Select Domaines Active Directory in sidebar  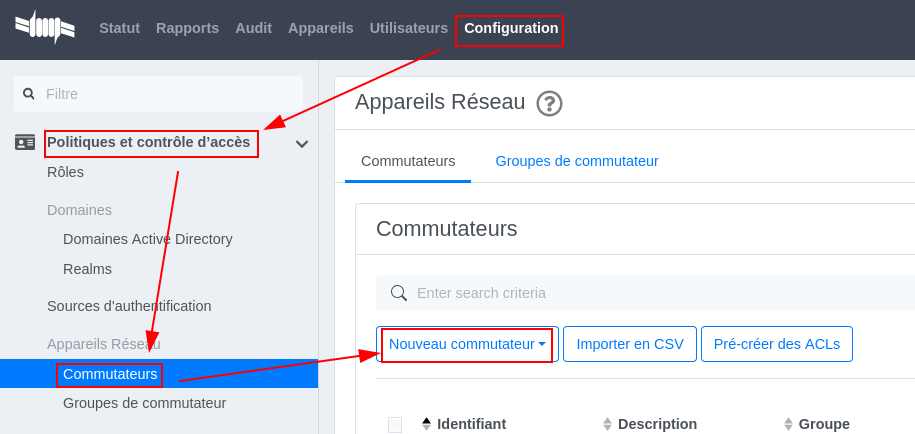[148, 239]
